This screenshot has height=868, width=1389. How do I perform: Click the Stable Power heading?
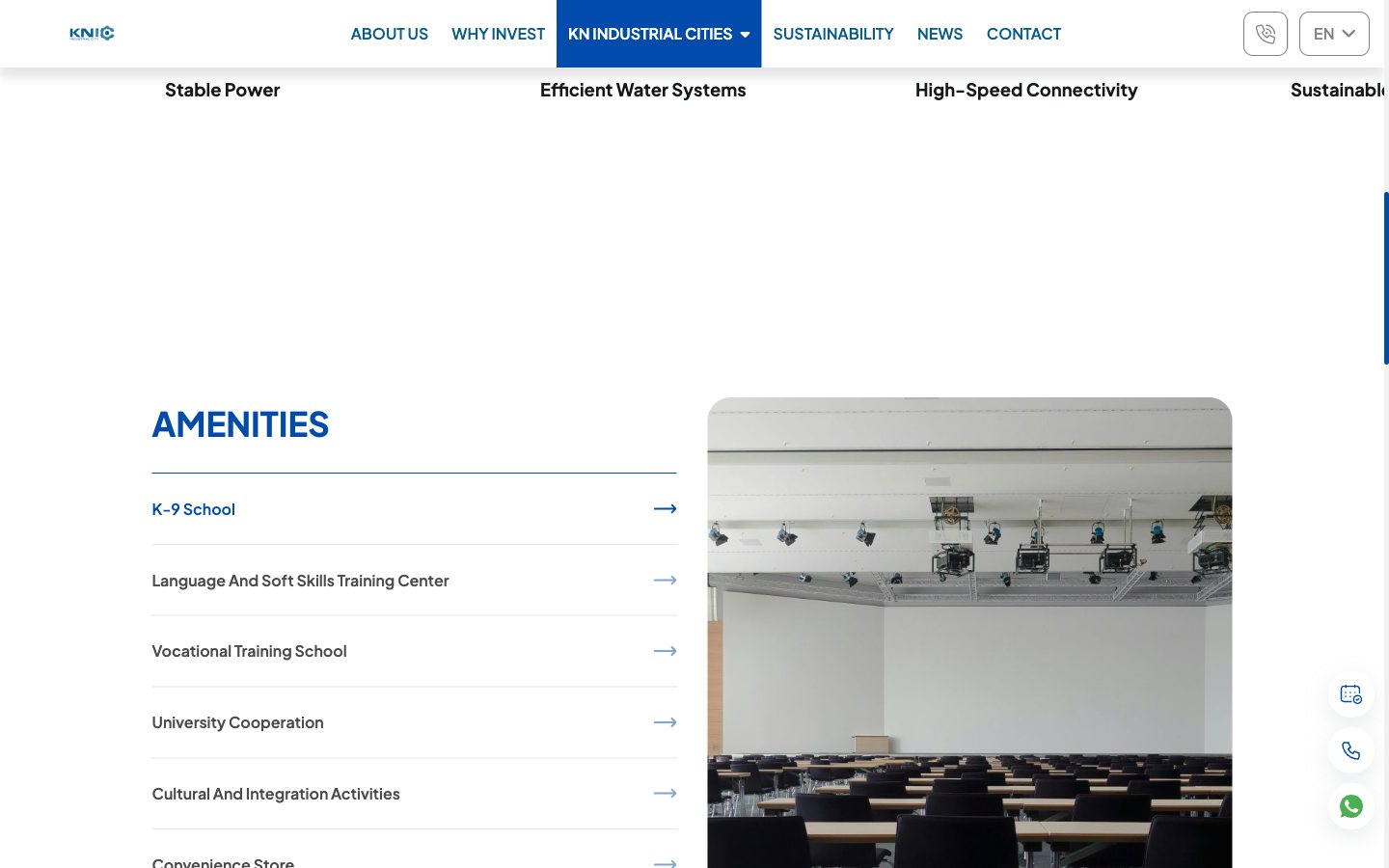(x=222, y=90)
